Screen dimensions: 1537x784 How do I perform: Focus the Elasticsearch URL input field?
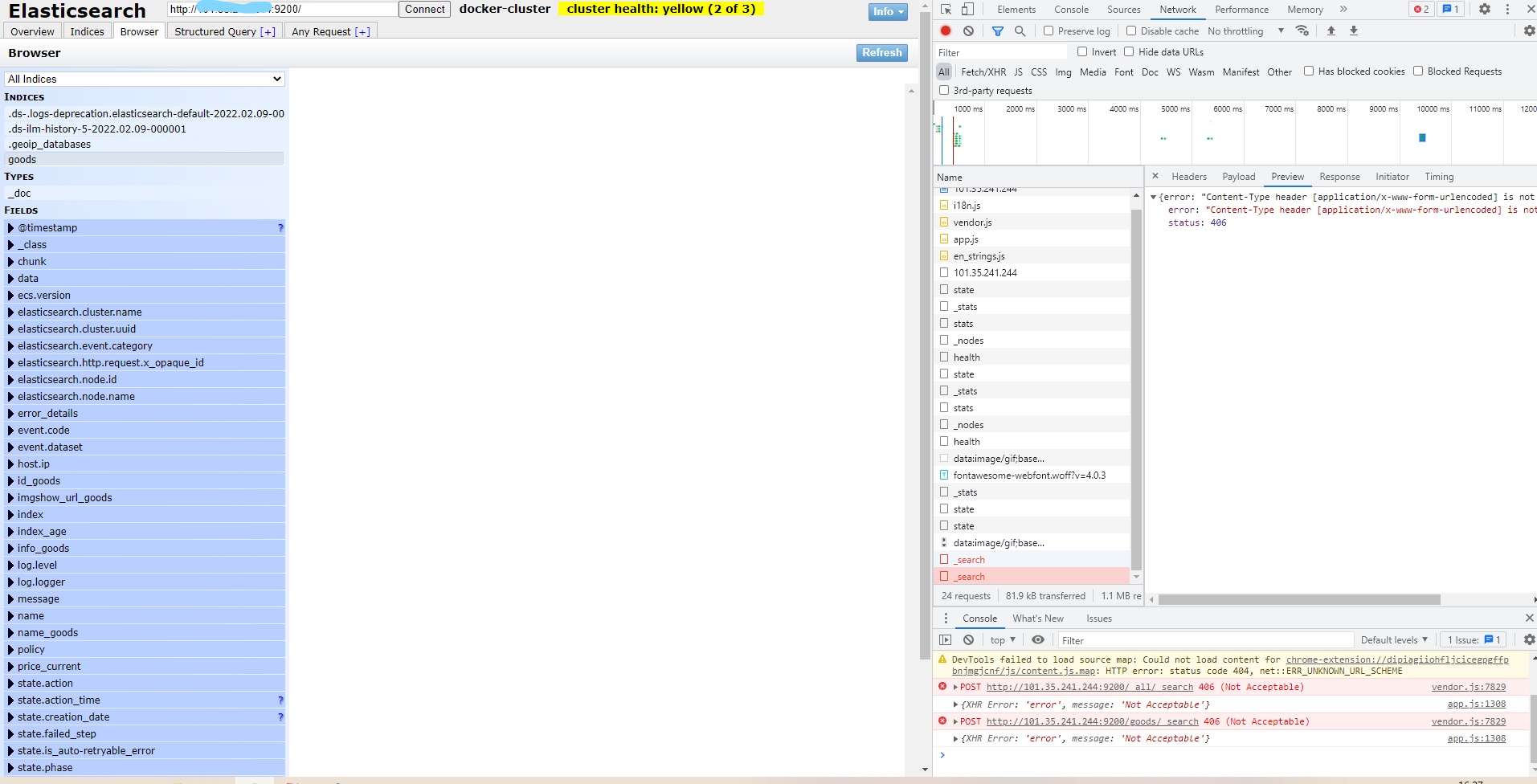pyautogui.click(x=282, y=9)
